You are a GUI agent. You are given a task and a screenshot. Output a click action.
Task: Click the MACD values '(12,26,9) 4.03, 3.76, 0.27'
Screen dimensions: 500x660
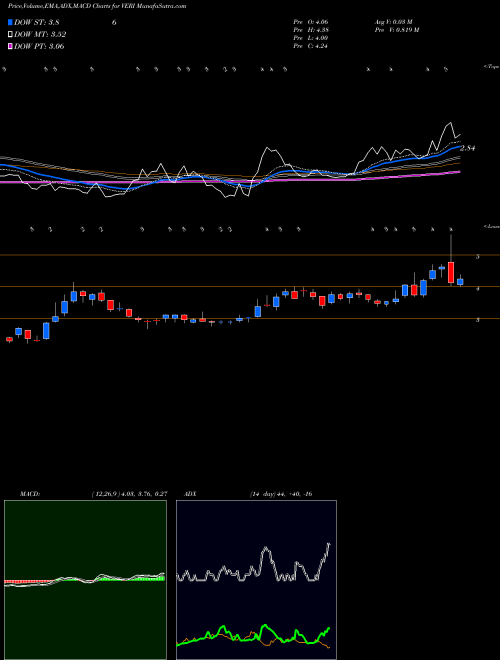129,494
